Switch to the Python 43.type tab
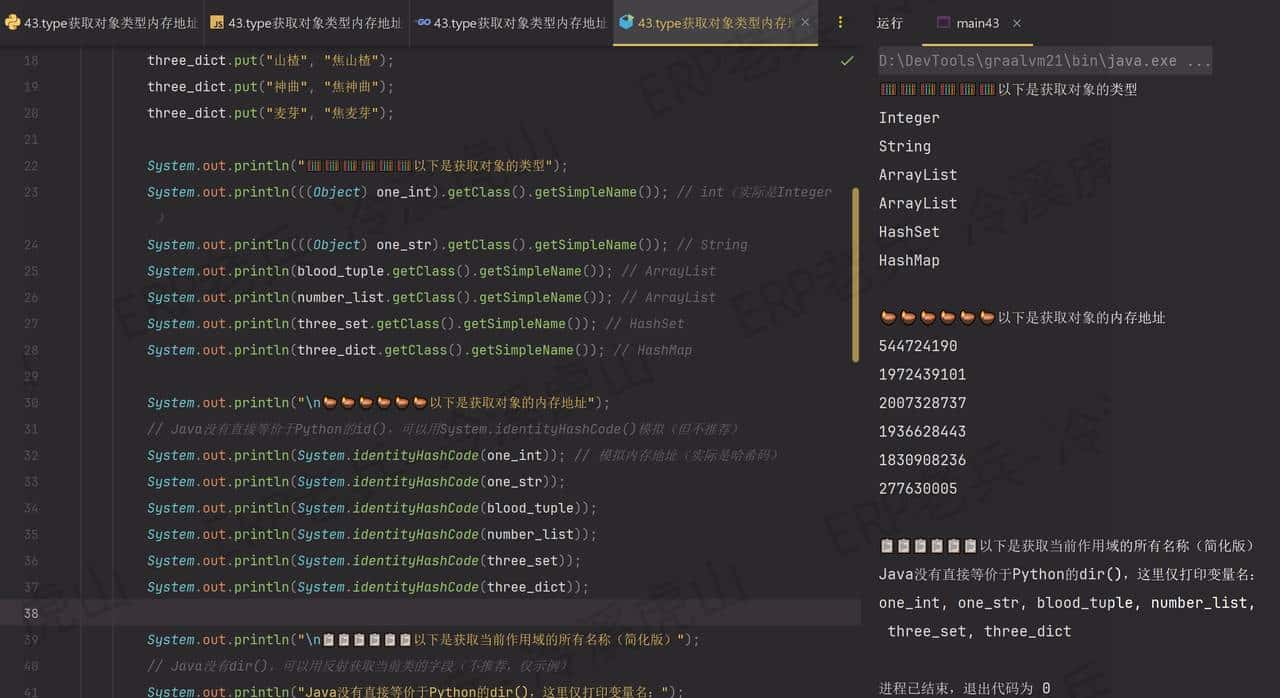This screenshot has width=1280, height=698. coord(100,21)
